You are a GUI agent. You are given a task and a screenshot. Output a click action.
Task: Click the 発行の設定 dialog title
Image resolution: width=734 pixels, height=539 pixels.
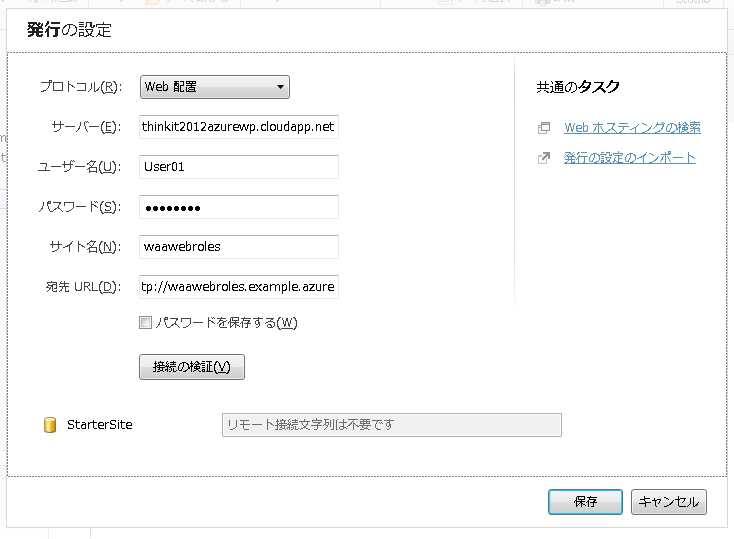tap(69, 30)
